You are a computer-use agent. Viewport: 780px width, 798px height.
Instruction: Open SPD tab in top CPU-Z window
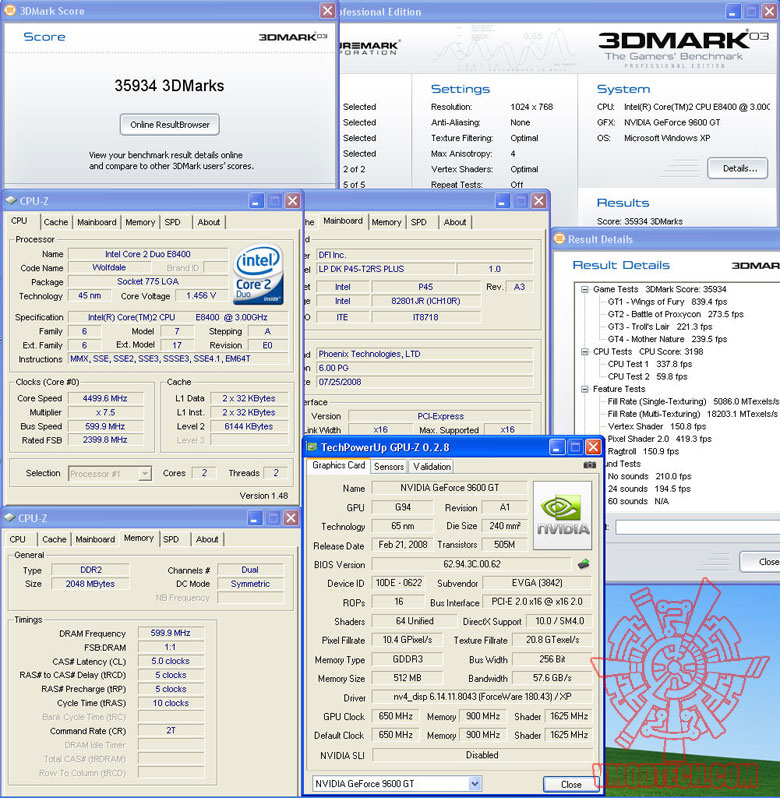(x=172, y=222)
